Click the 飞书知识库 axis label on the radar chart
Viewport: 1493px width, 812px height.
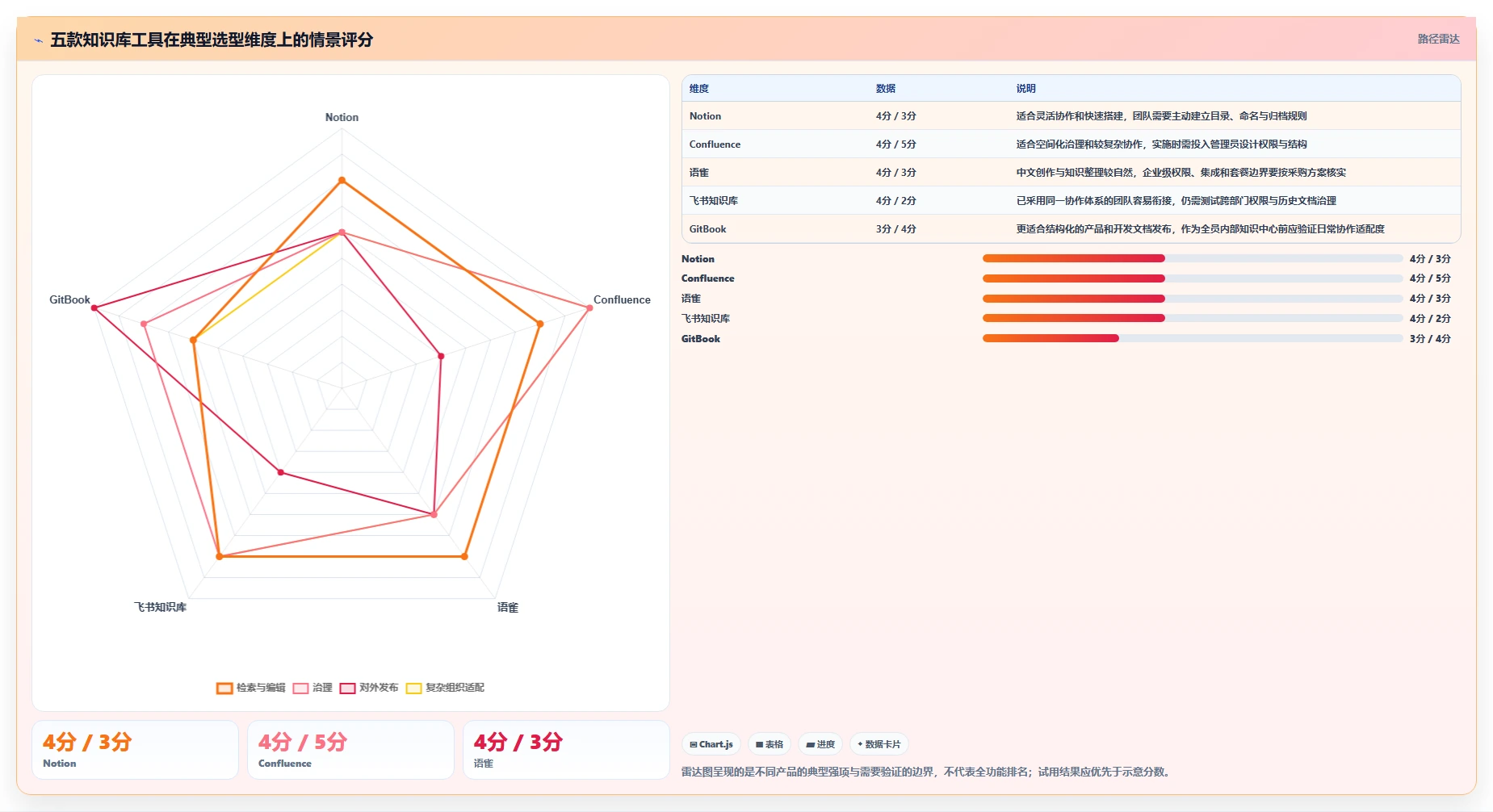160,607
